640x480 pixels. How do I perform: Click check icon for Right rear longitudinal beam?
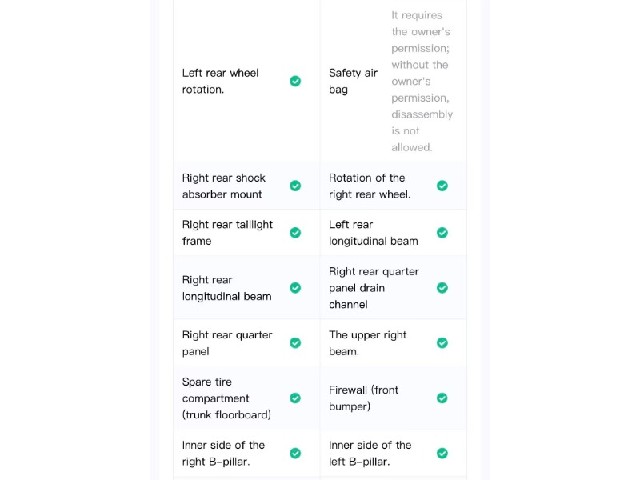tap(296, 288)
